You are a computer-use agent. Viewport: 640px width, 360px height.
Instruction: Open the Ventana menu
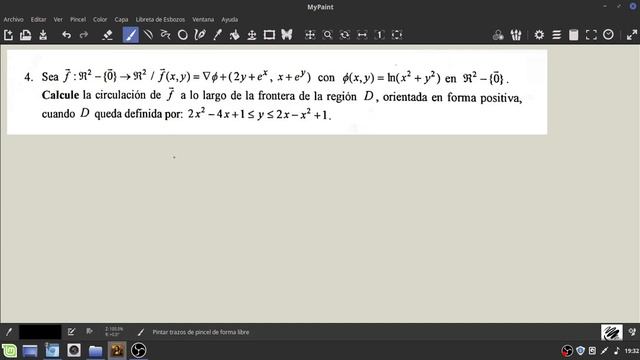pos(203,20)
